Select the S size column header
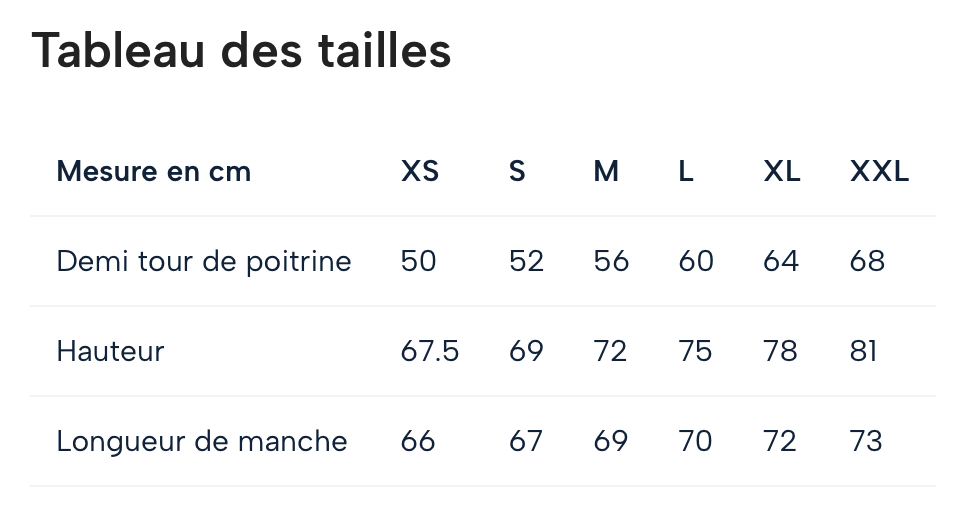The image size is (959, 520). click(517, 172)
